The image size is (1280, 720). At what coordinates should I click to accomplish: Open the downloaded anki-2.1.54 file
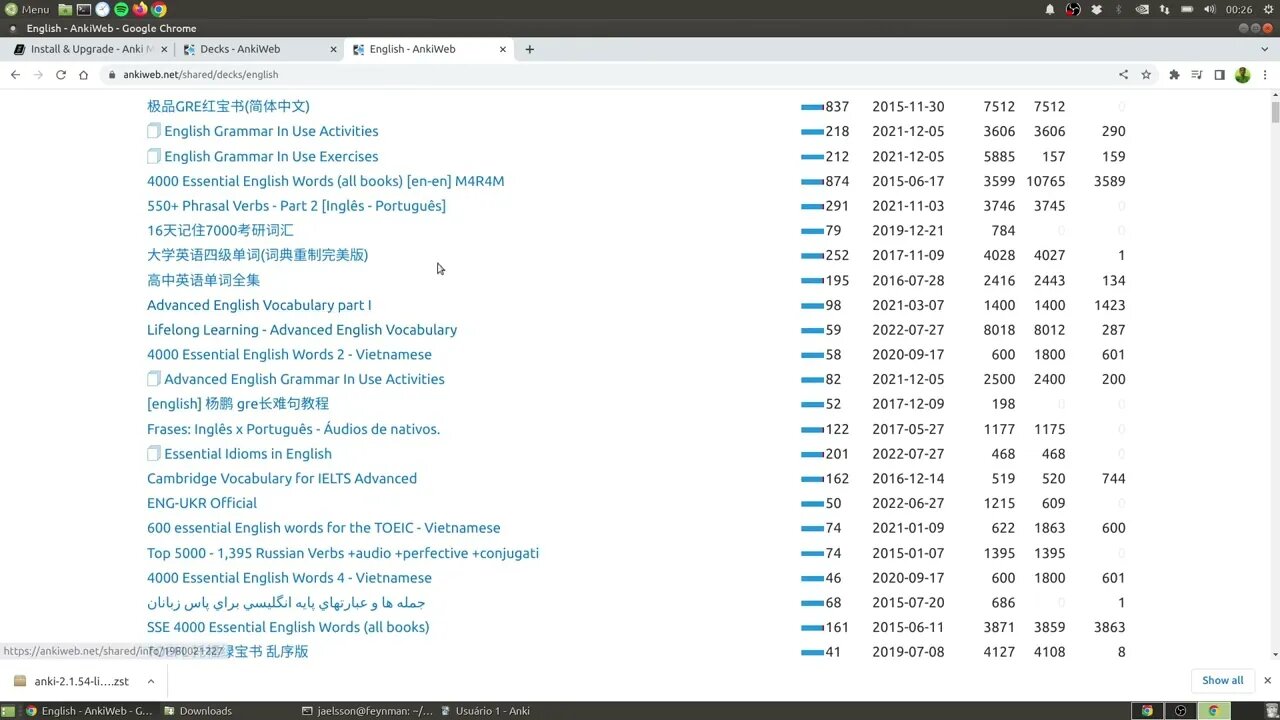[x=72, y=681]
